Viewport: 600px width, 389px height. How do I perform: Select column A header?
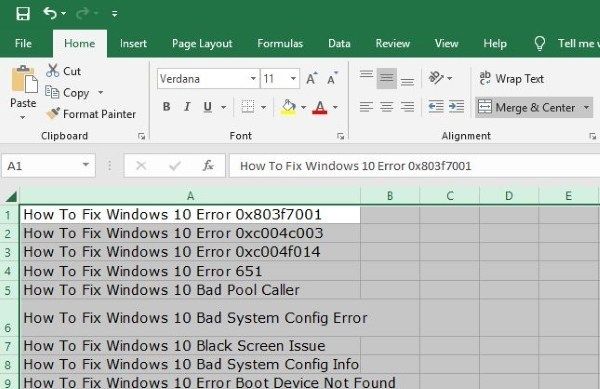190,196
